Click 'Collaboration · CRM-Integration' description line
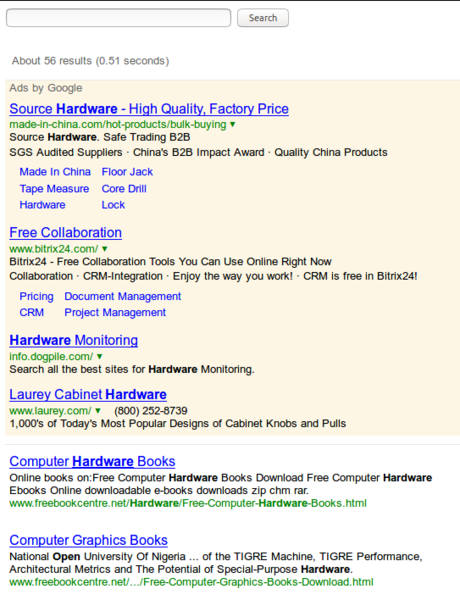This screenshot has width=460, height=600. click(x=213, y=276)
